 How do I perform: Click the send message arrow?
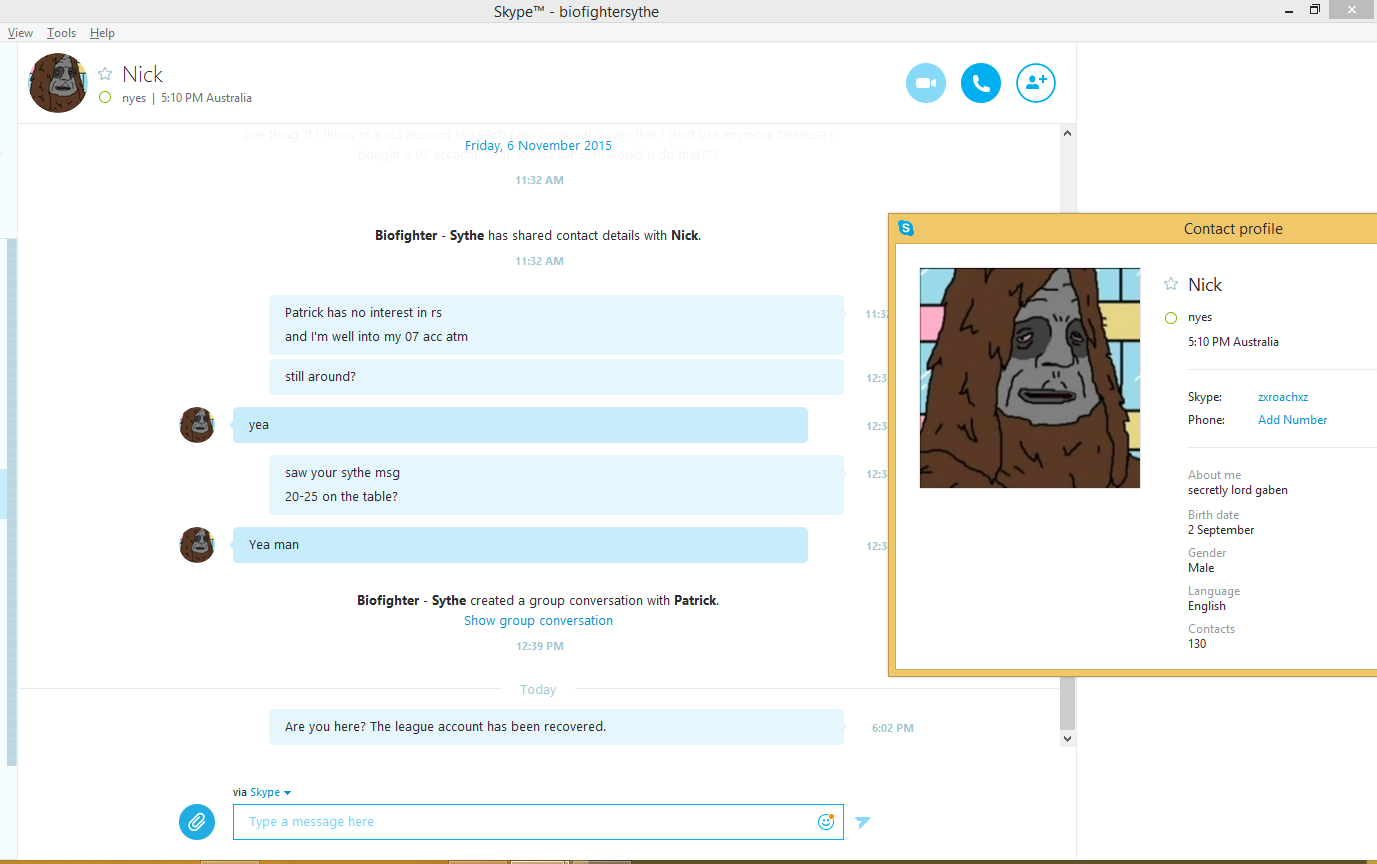click(863, 822)
